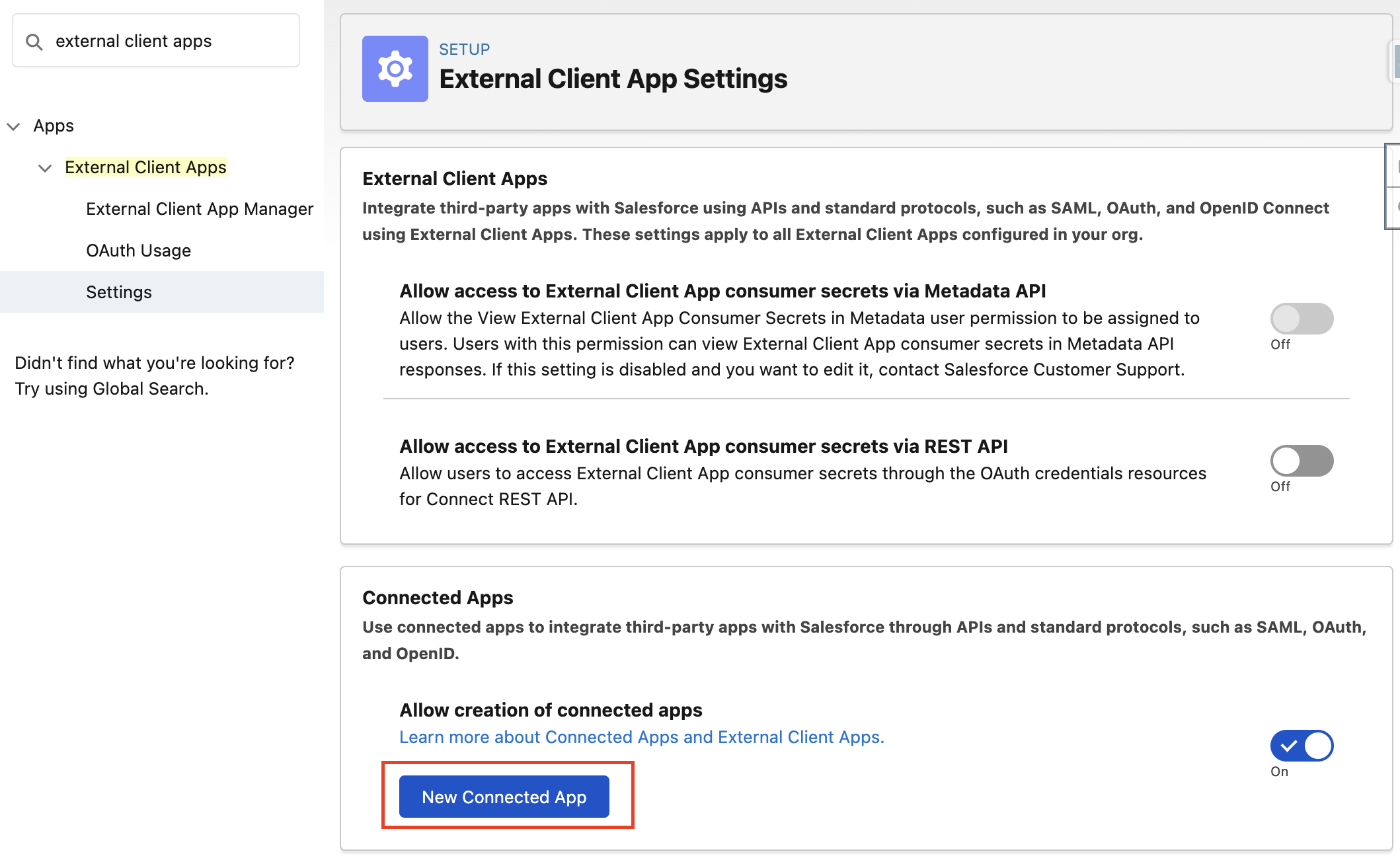
Task: Enable consumer secrets via Metadata API toggle
Action: 1301,319
